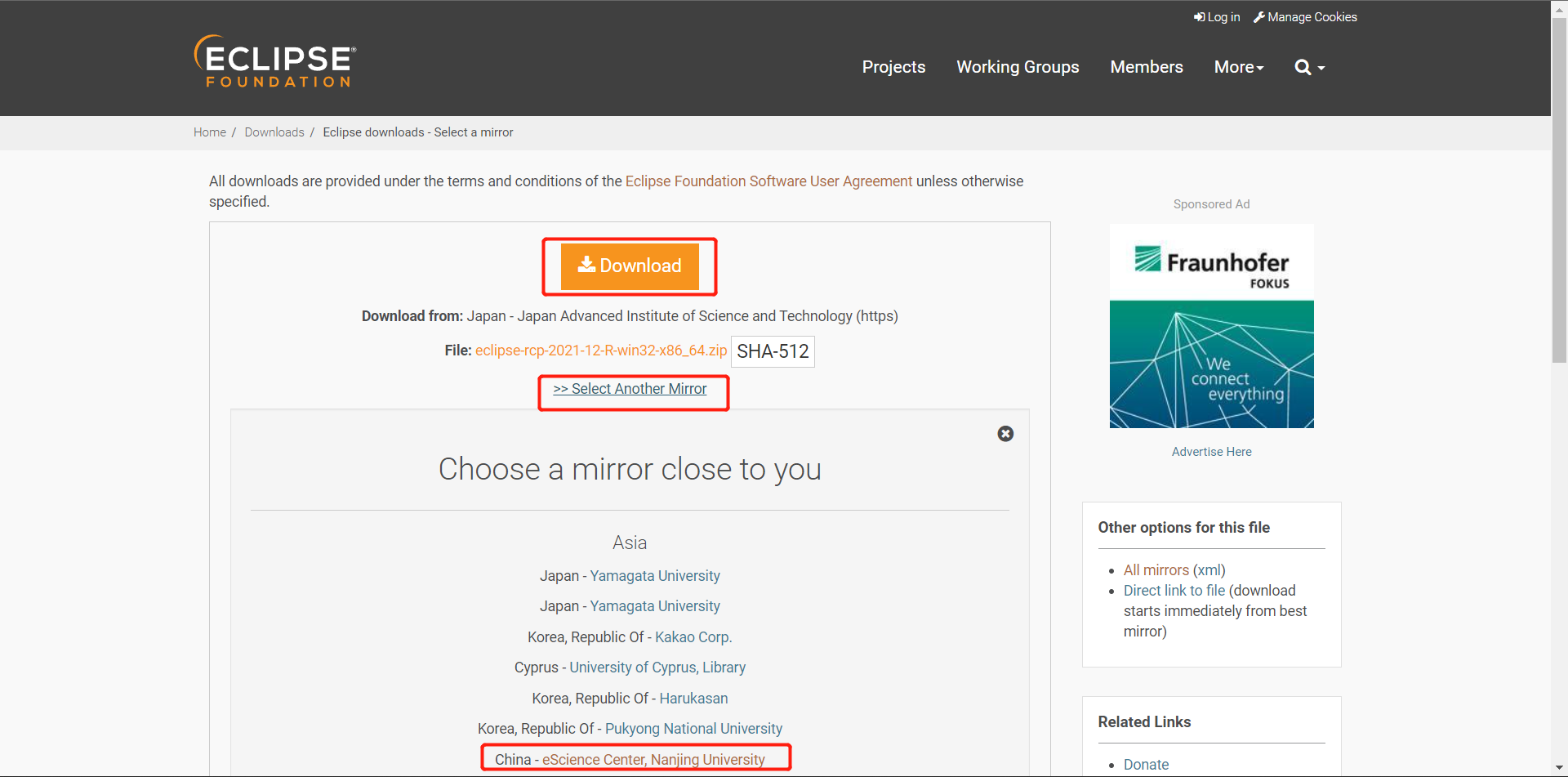1568x777 pixels.
Task: Click the Log in link
Action: 1217,17
